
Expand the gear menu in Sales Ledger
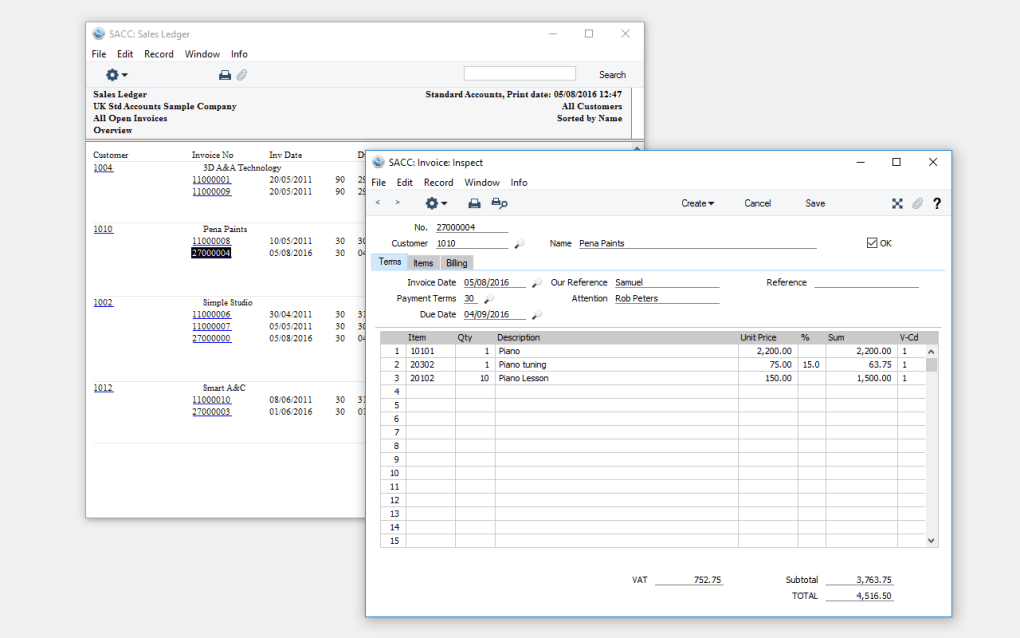[116, 75]
